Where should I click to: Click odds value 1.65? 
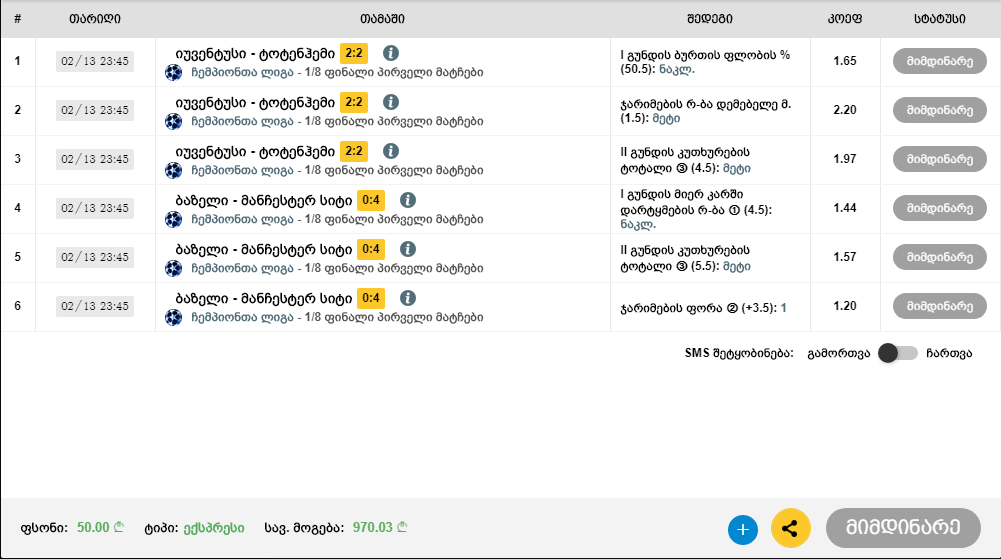[x=845, y=61]
